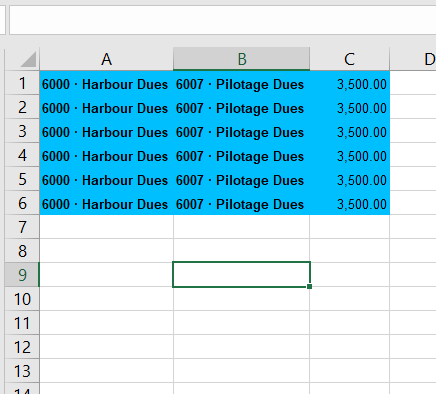Click cell B6 '6007 · Pilotage Dues'
The width and height of the screenshot is (436, 394).
pos(241,203)
